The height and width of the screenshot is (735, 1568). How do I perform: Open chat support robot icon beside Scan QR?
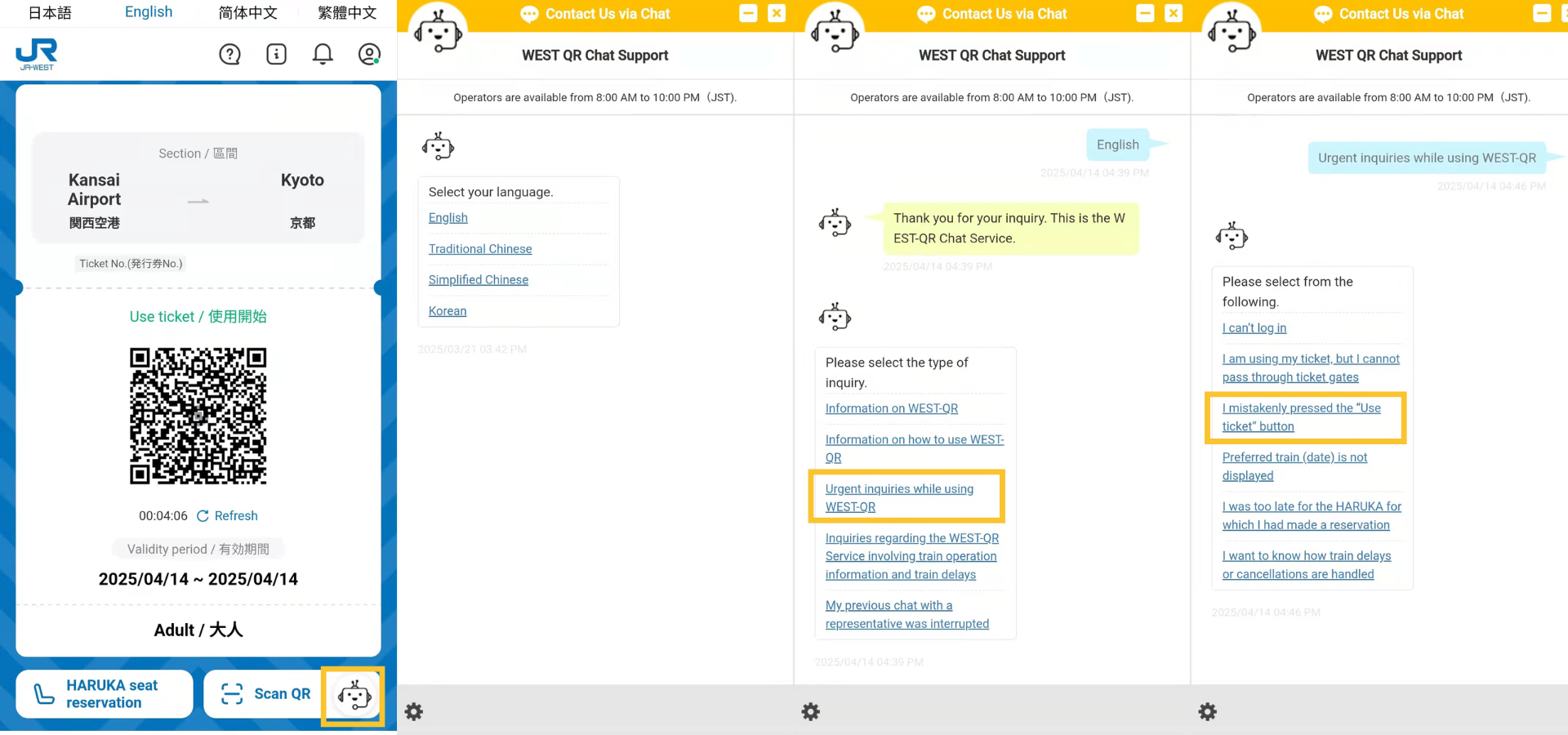pos(354,696)
